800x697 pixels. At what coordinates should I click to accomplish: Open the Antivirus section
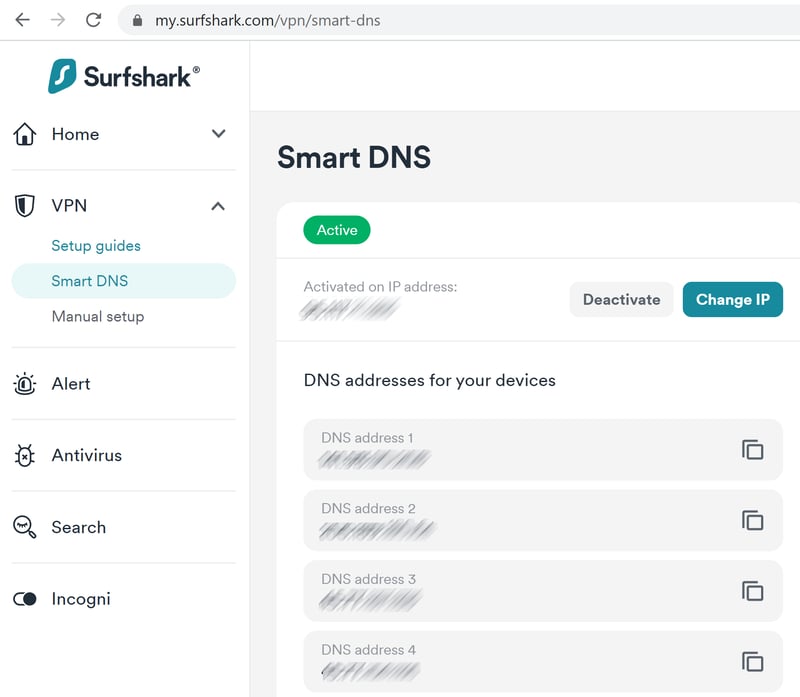coord(87,455)
